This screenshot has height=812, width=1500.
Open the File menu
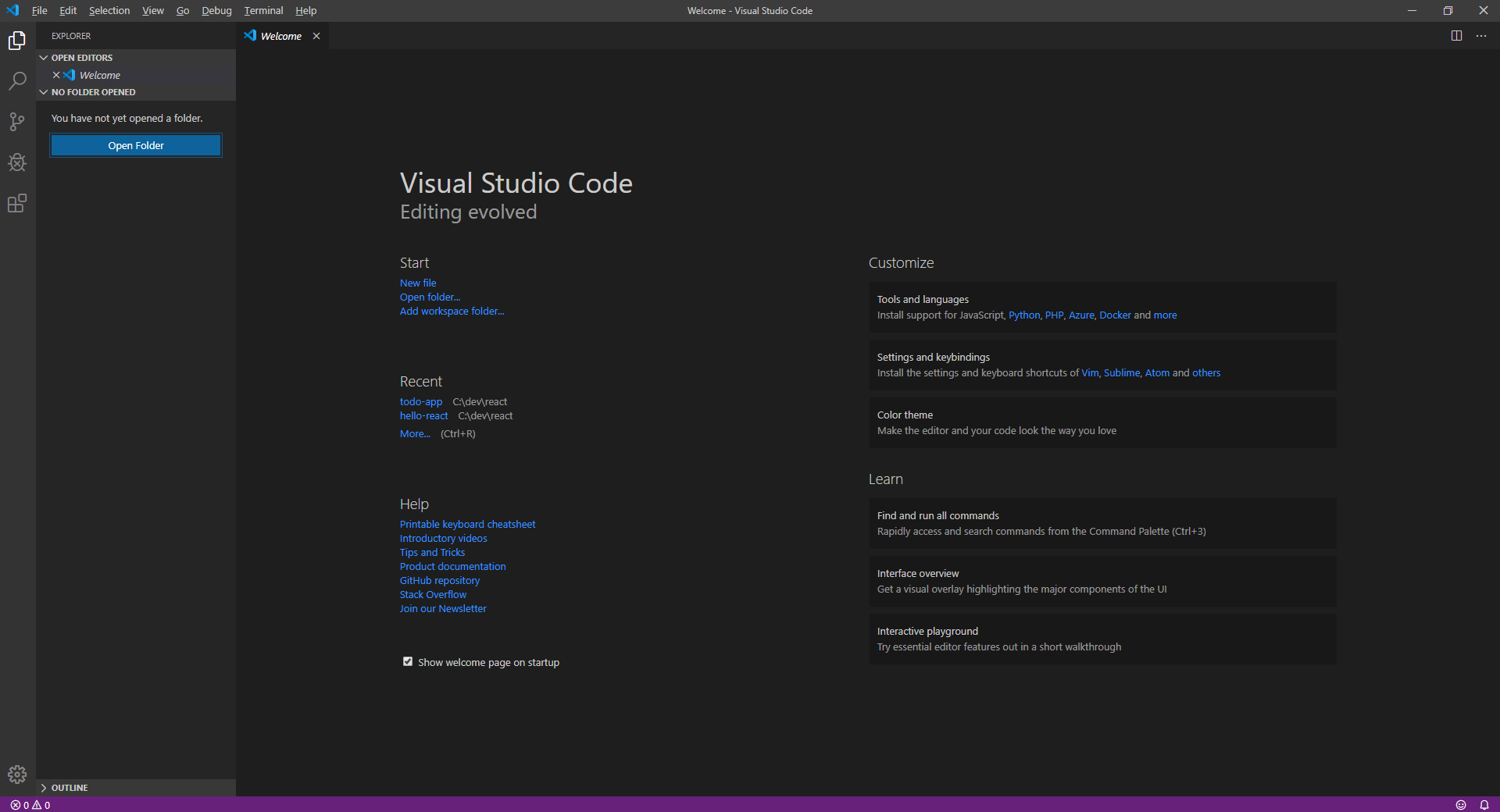click(39, 11)
